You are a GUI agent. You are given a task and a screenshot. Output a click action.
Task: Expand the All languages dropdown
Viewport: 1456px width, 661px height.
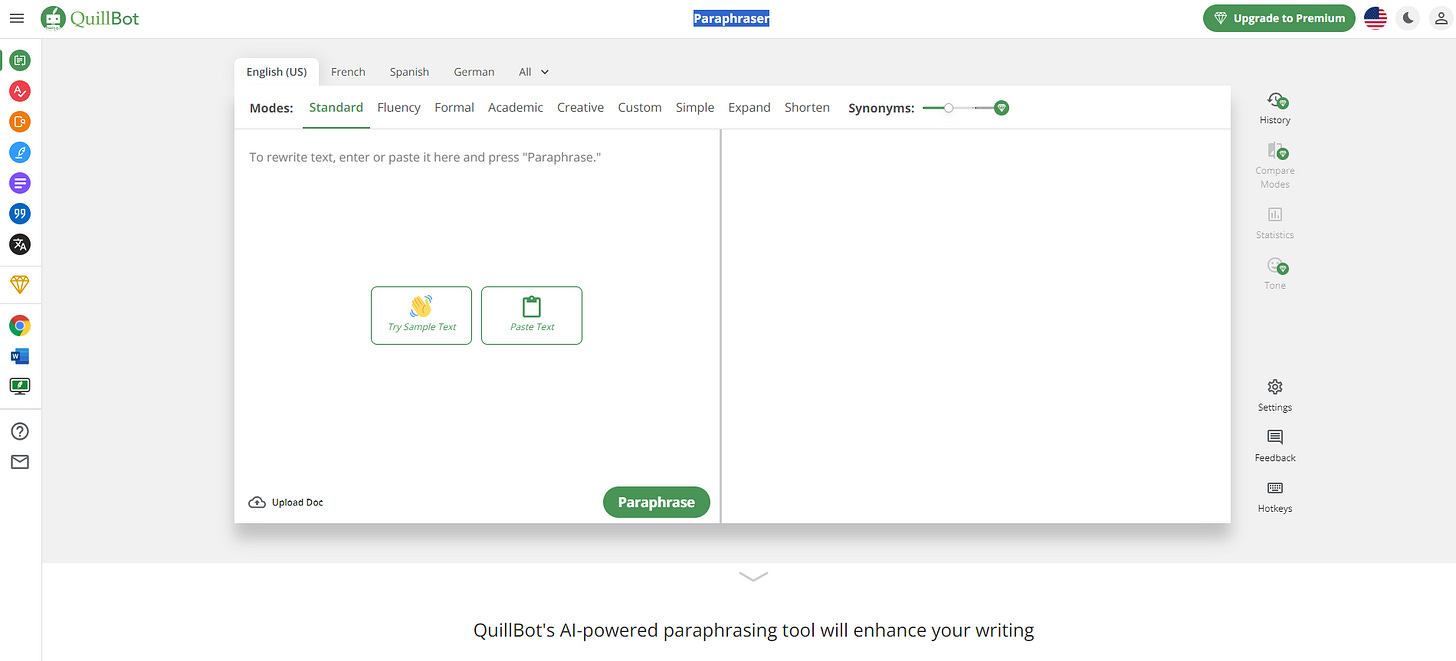tap(534, 72)
